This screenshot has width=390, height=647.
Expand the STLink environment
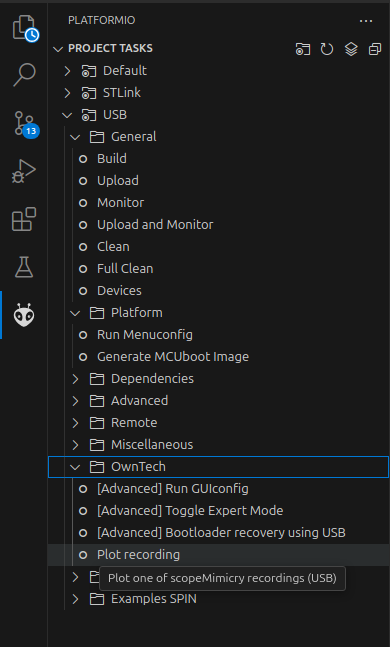(x=67, y=92)
